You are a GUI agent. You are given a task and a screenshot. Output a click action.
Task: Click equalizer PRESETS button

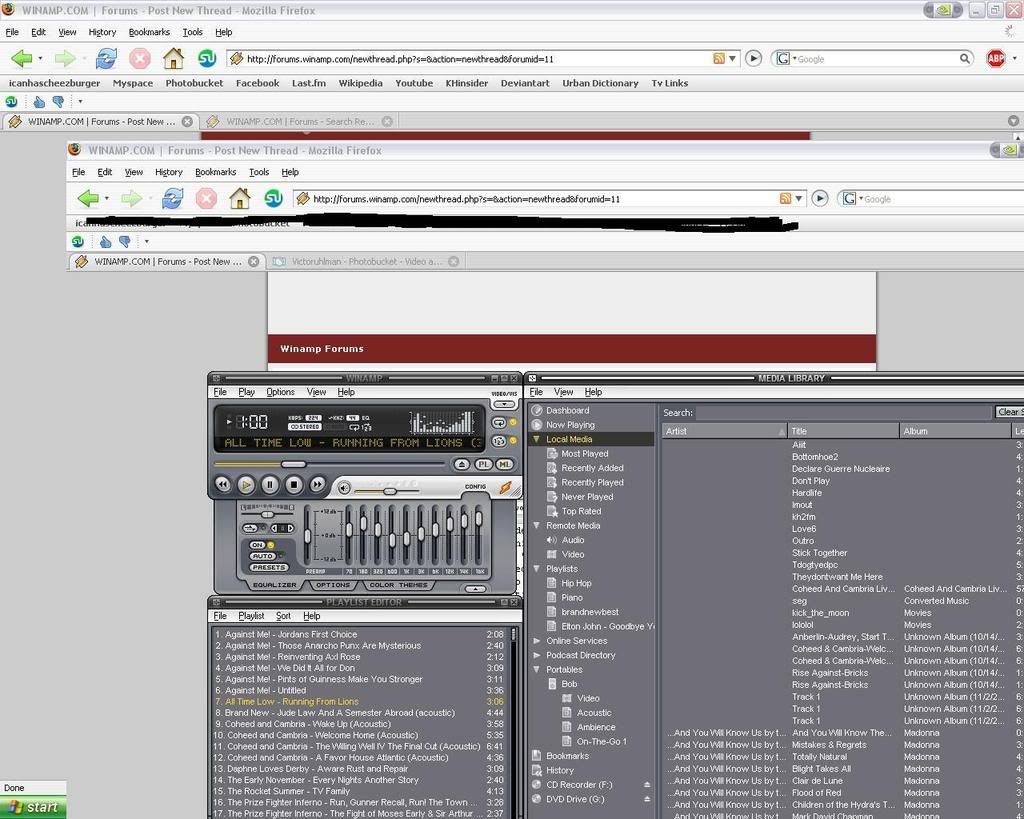pyautogui.click(x=268, y=568)
